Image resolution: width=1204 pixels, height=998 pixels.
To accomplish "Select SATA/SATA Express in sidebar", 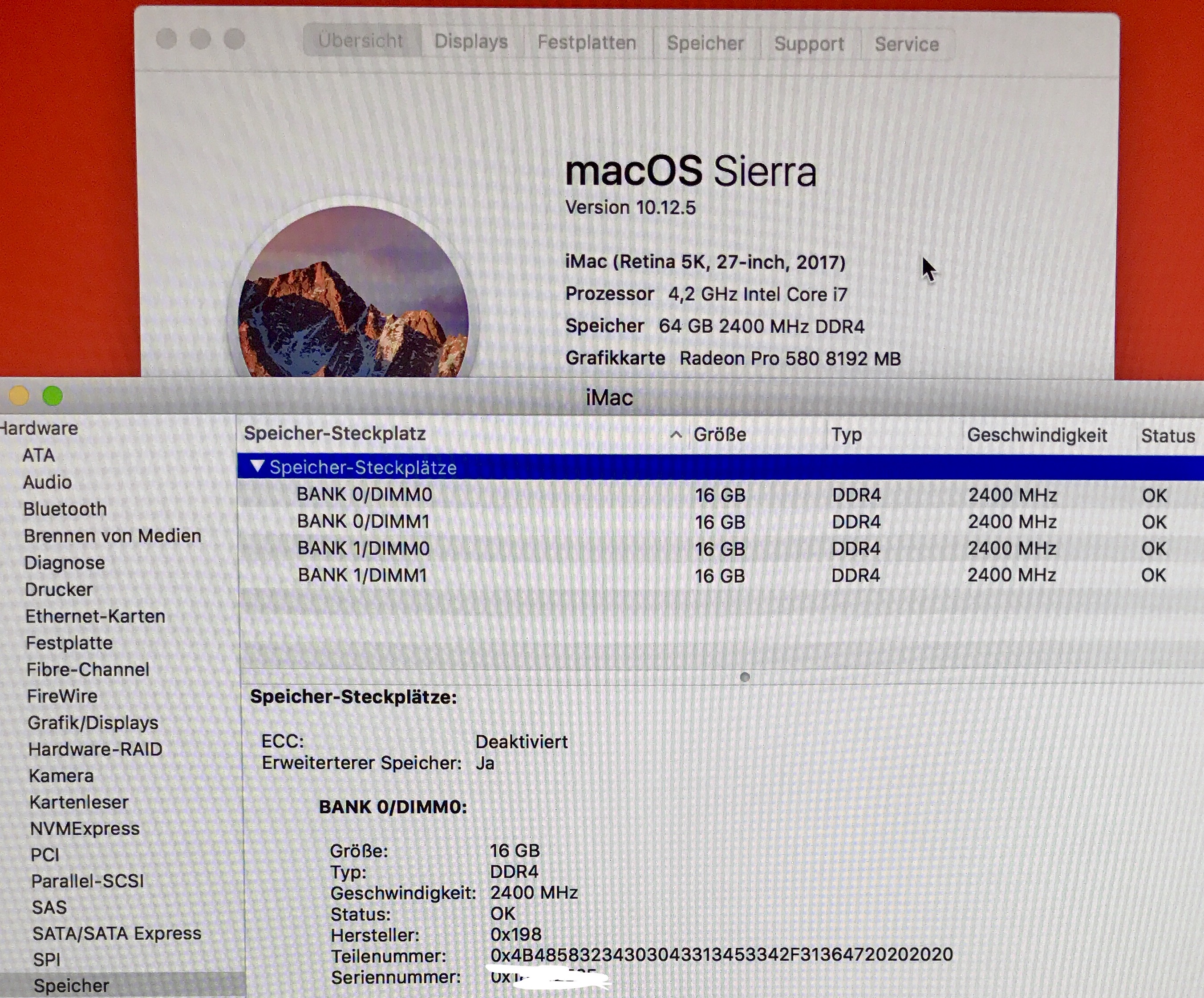I will coord(117,933).
